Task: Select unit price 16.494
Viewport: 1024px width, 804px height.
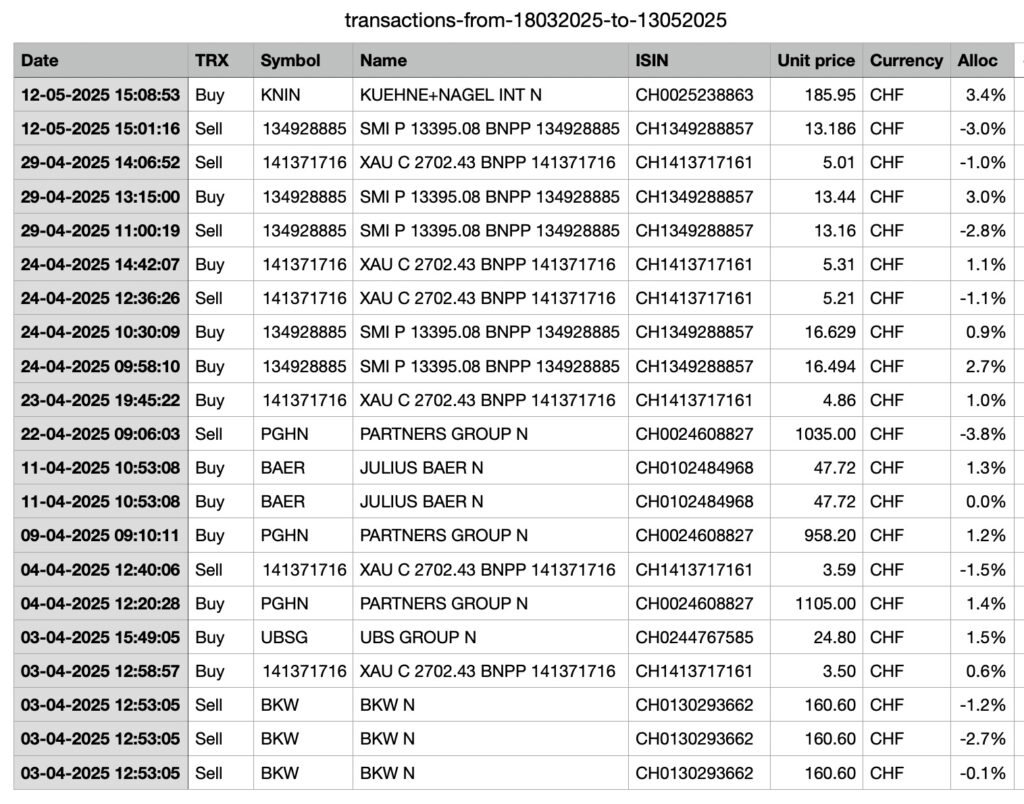Action: point(816,366)
